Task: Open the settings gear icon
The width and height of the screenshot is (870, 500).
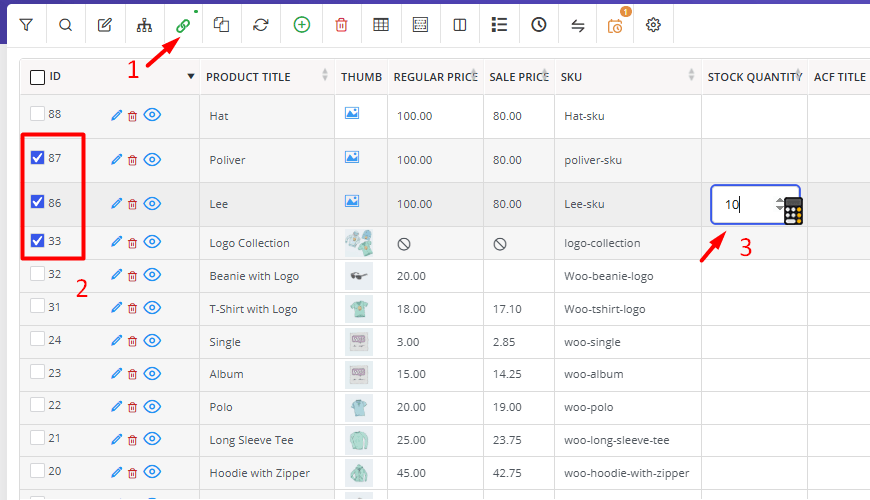Action: pyautogui.click(x=654, y=25)
